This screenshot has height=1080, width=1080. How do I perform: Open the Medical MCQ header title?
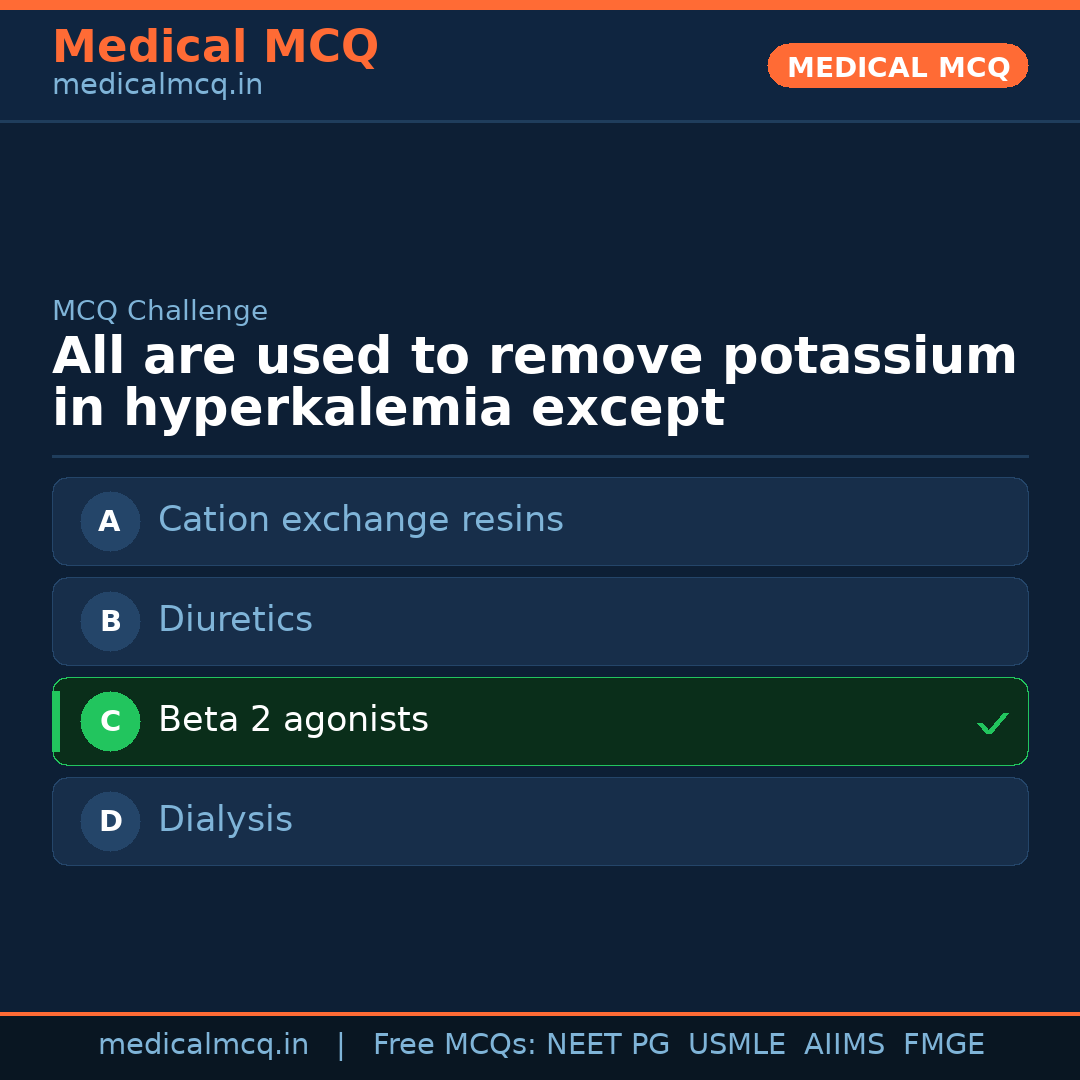(x=215, y=47)
